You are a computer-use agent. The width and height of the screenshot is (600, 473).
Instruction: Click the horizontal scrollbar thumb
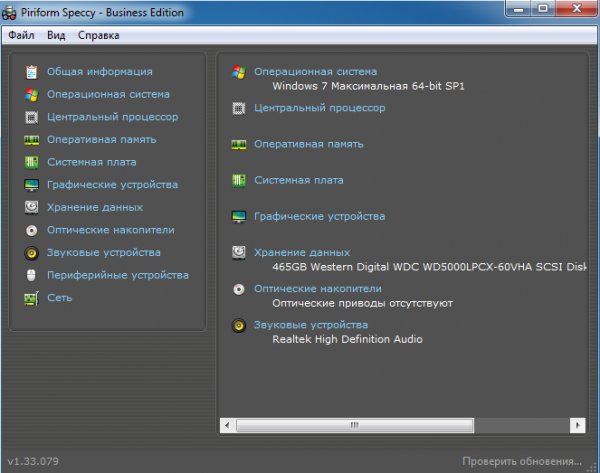click(x=355, y=425)
